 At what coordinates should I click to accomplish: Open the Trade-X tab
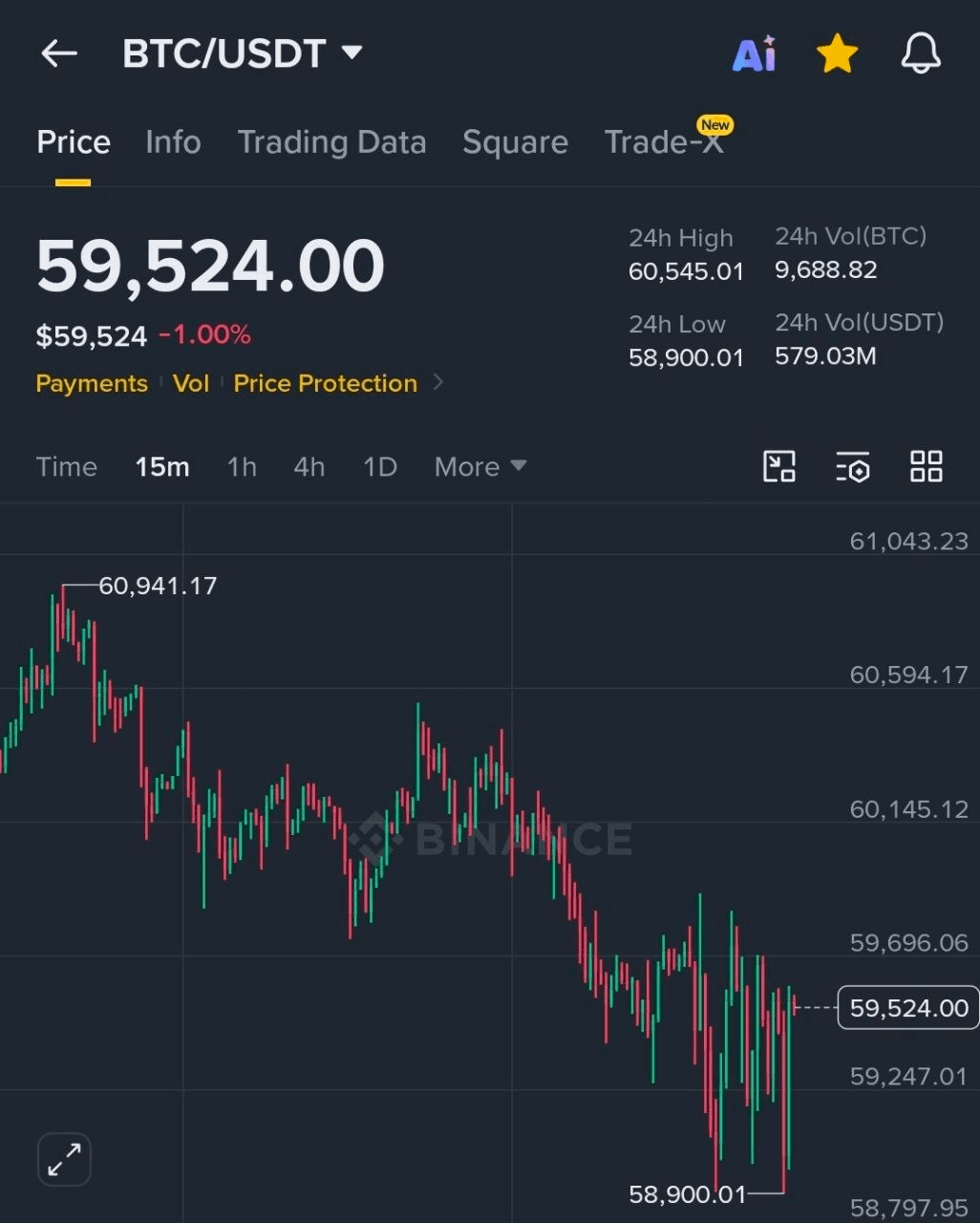(665, 142)
